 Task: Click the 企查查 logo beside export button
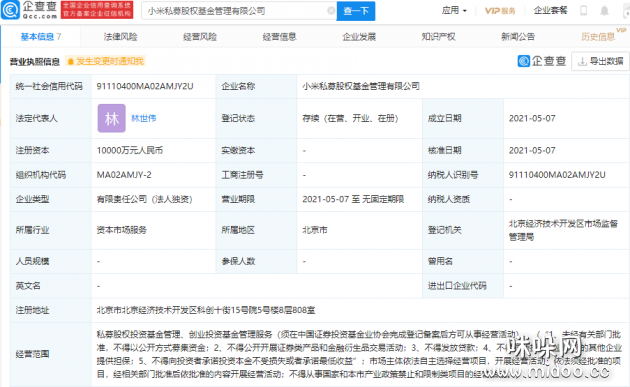pyautogui.click(x=542, y=61)
